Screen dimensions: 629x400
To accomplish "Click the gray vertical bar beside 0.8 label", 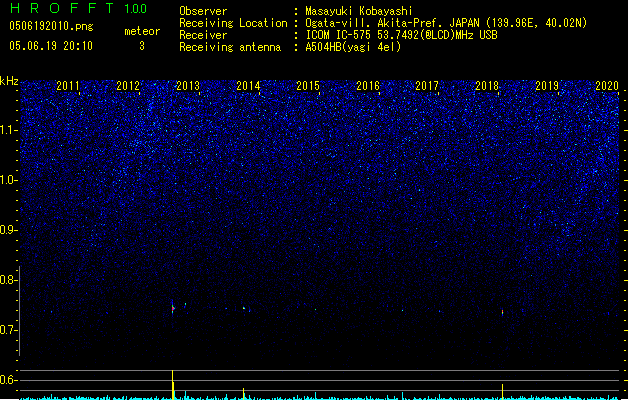I will pos(19,311).
